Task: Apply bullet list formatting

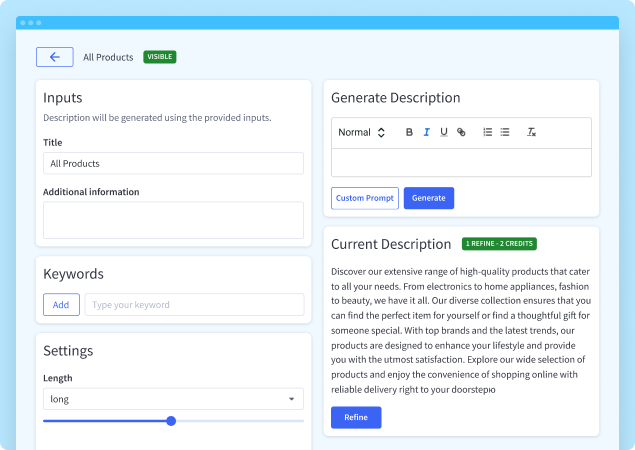Action: tap(505, 132)
